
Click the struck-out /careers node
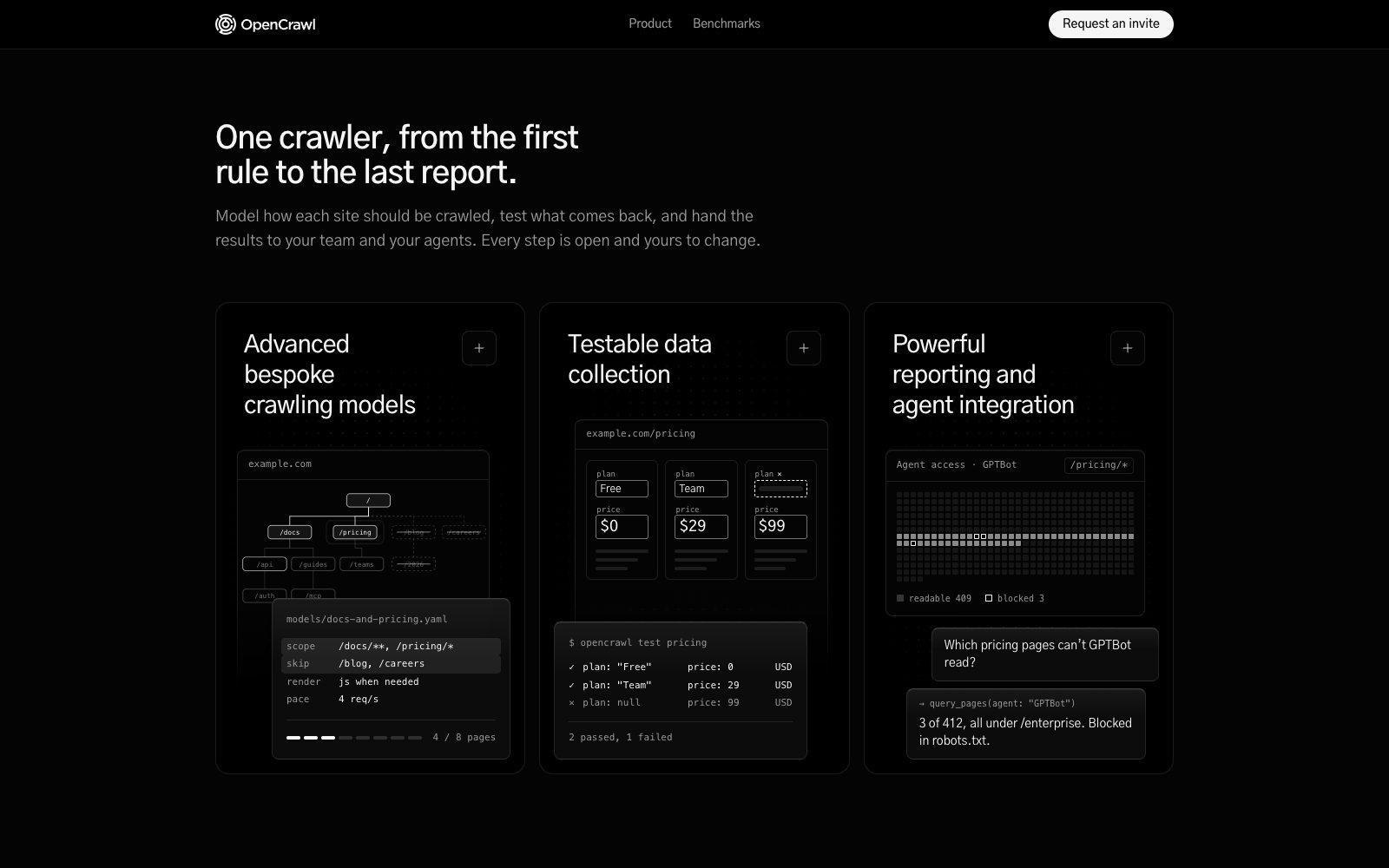464,532
